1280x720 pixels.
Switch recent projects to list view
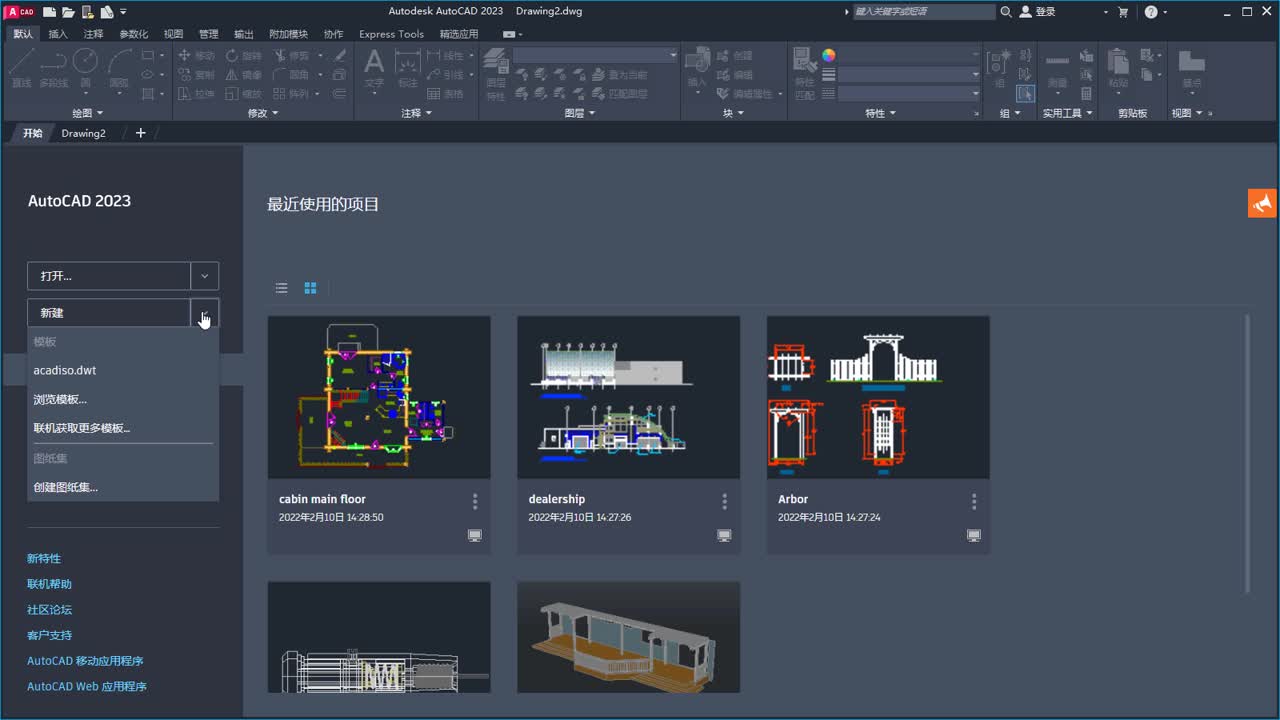click(282, 288)
